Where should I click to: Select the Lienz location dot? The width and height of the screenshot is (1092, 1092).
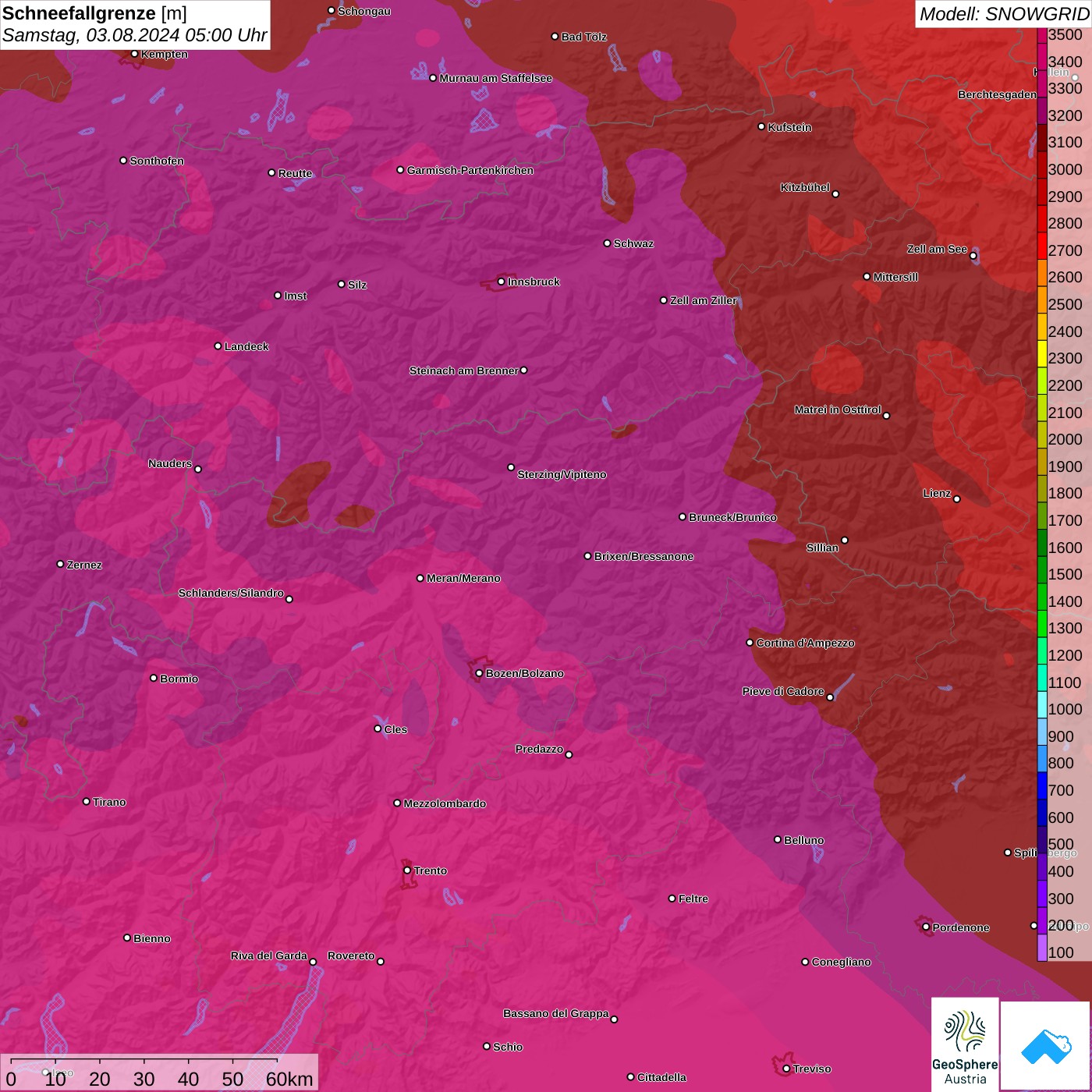pyautogui.click(x=957, y=499)
